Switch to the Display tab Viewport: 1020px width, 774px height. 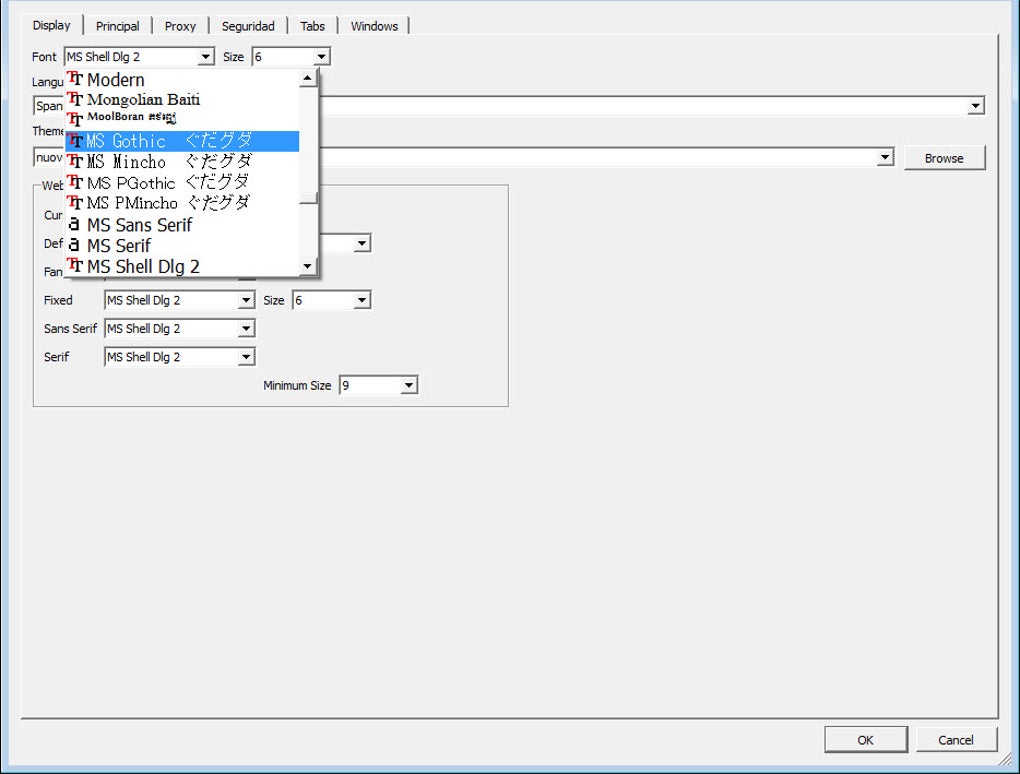tap(51, 25)
